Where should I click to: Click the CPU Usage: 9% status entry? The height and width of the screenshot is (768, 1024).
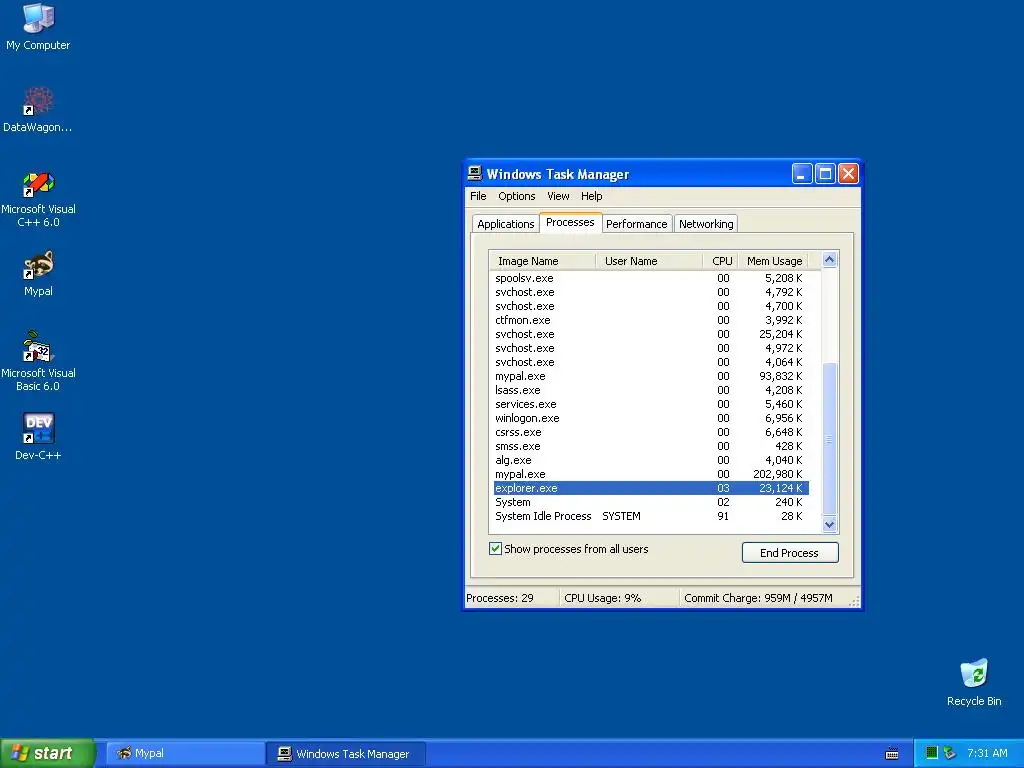pyautogui.click(x=619, y=598)
